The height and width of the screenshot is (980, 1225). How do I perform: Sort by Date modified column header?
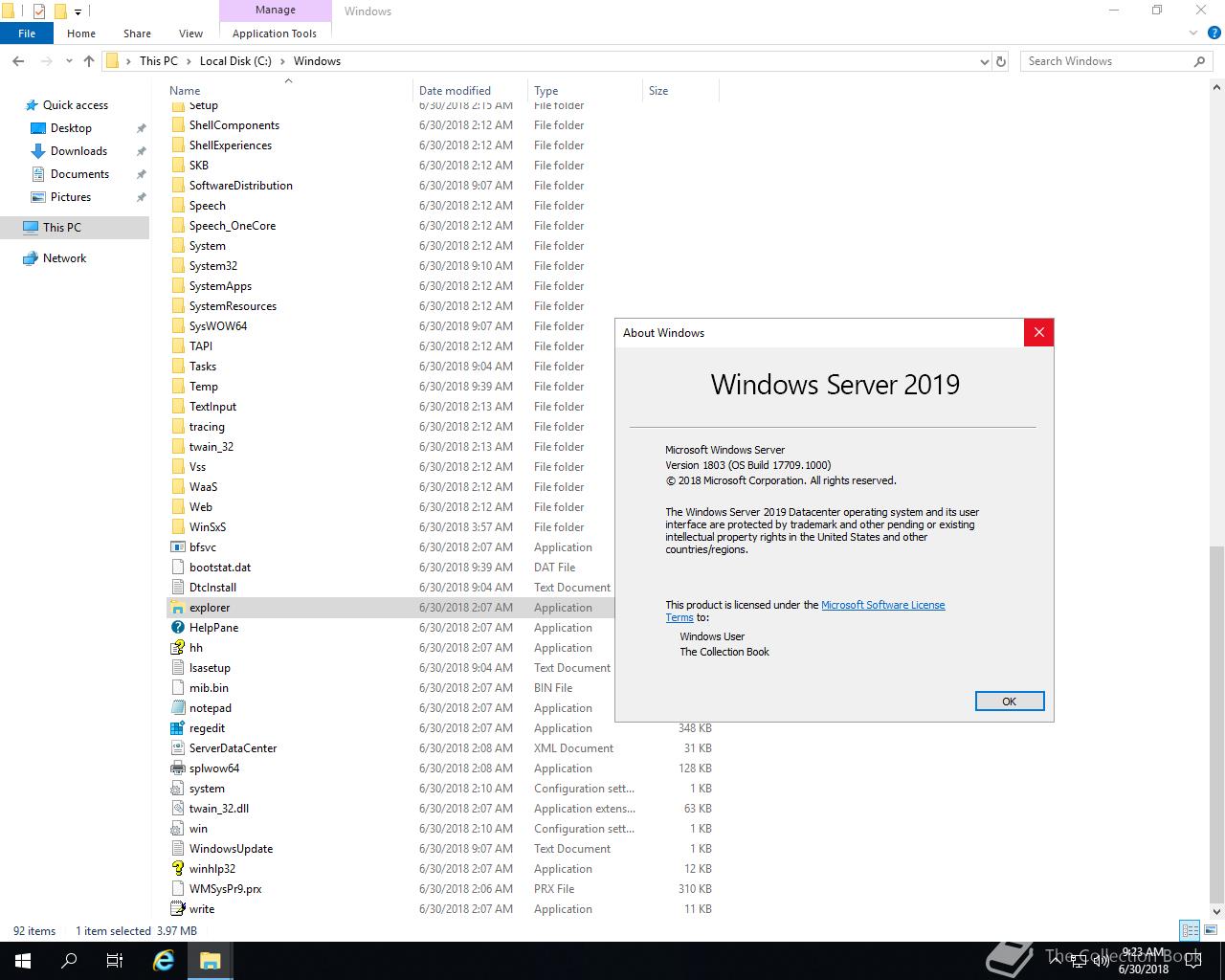pos(470,91)
